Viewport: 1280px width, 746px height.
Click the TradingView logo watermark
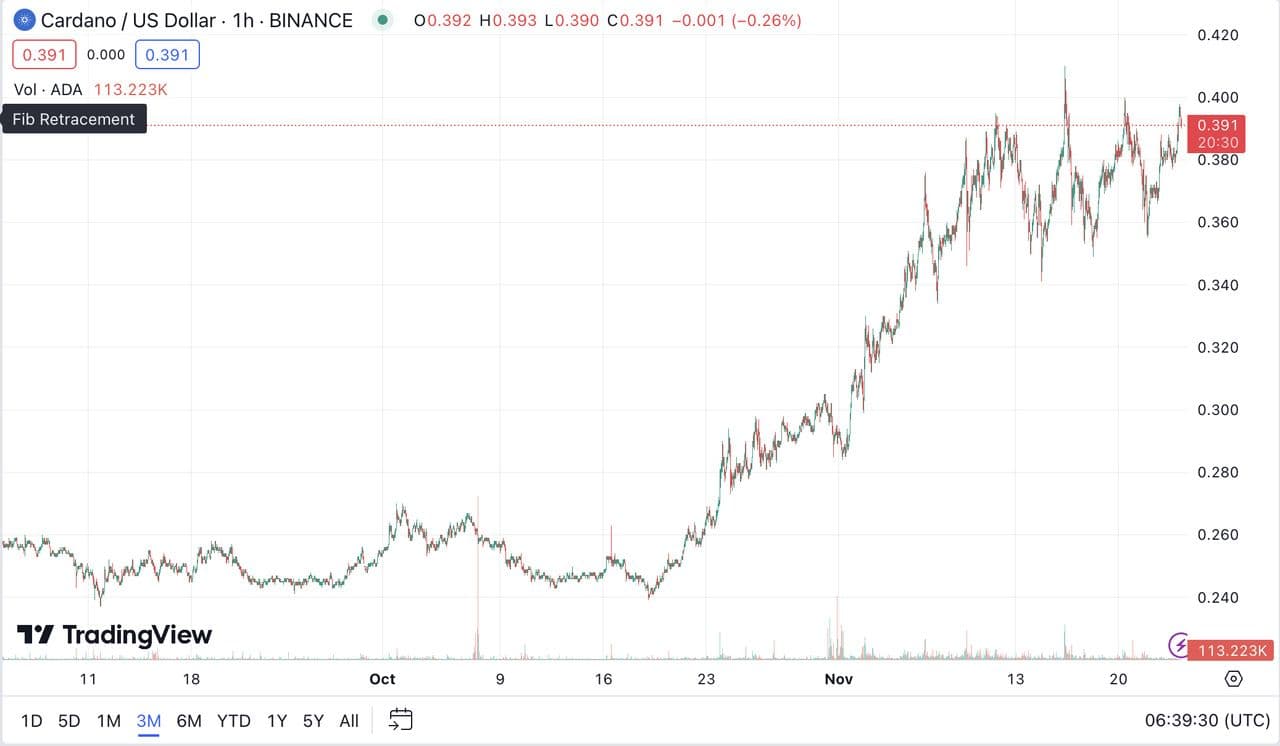pos(114,635)
